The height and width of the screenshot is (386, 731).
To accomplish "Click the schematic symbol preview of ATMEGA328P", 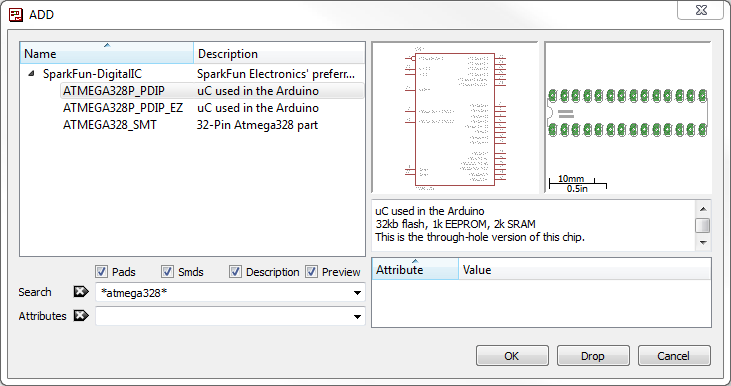I will [455, 117].
